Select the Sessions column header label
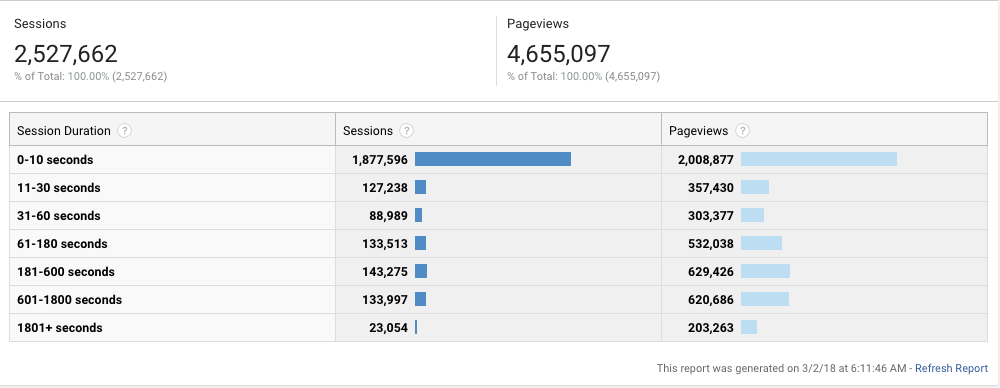1000x388 pixels. [368, 131]
